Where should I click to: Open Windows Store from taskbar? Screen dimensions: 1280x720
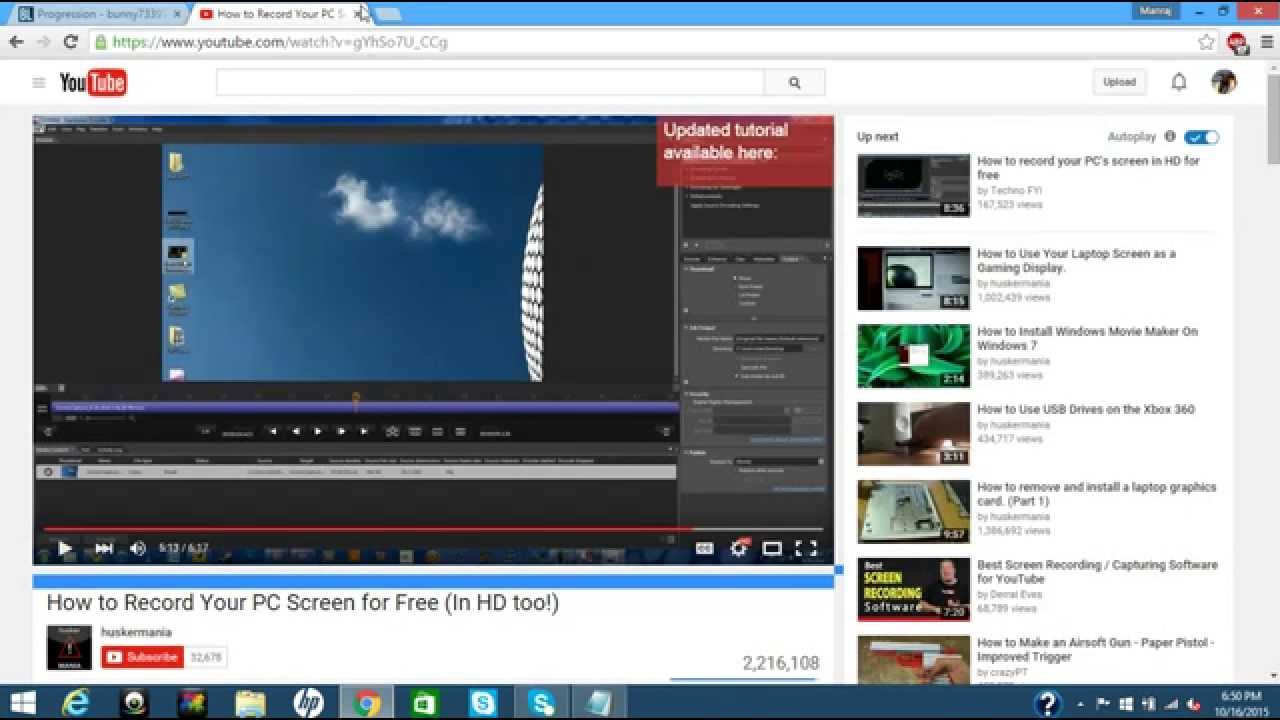click(426, 703)
